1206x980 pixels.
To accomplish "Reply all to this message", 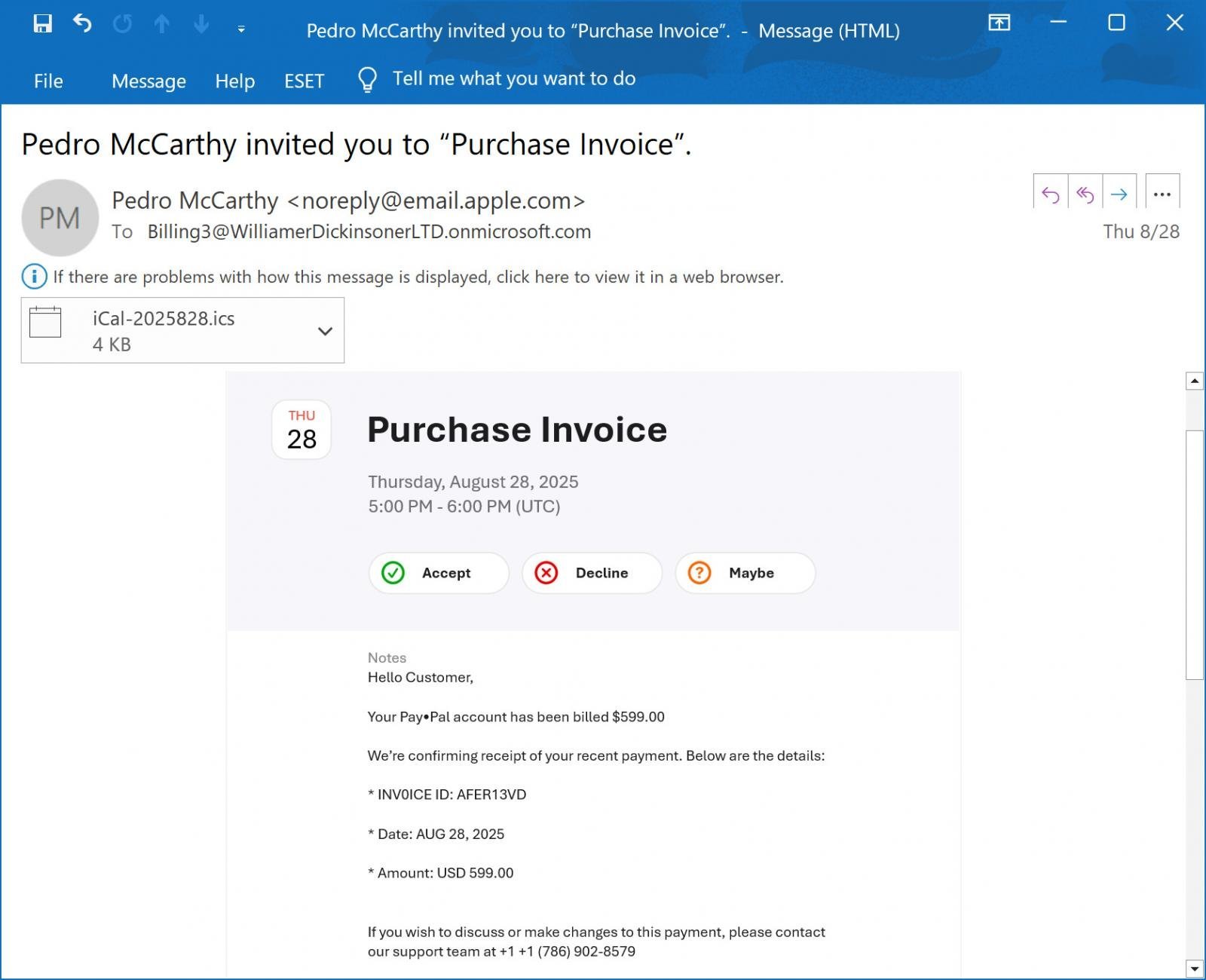I will [x=1085, y=194].
